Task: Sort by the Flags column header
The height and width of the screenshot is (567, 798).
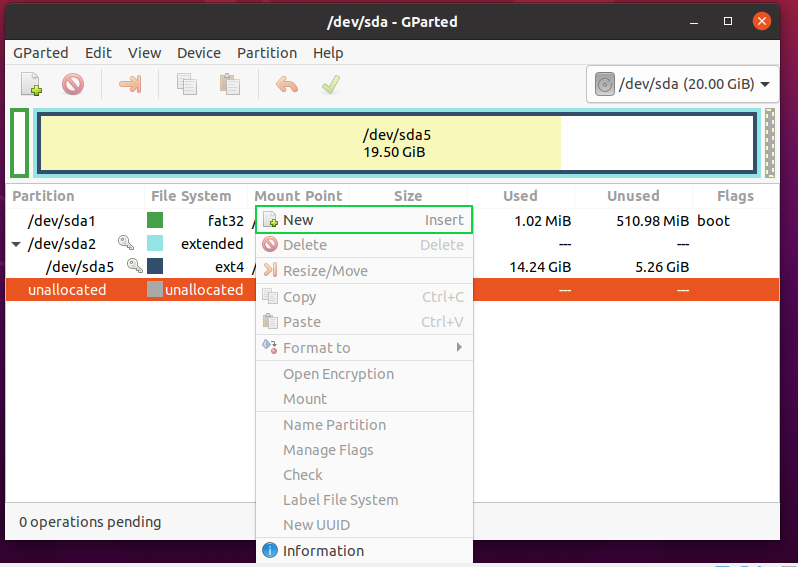Action: tap(735, 196)
